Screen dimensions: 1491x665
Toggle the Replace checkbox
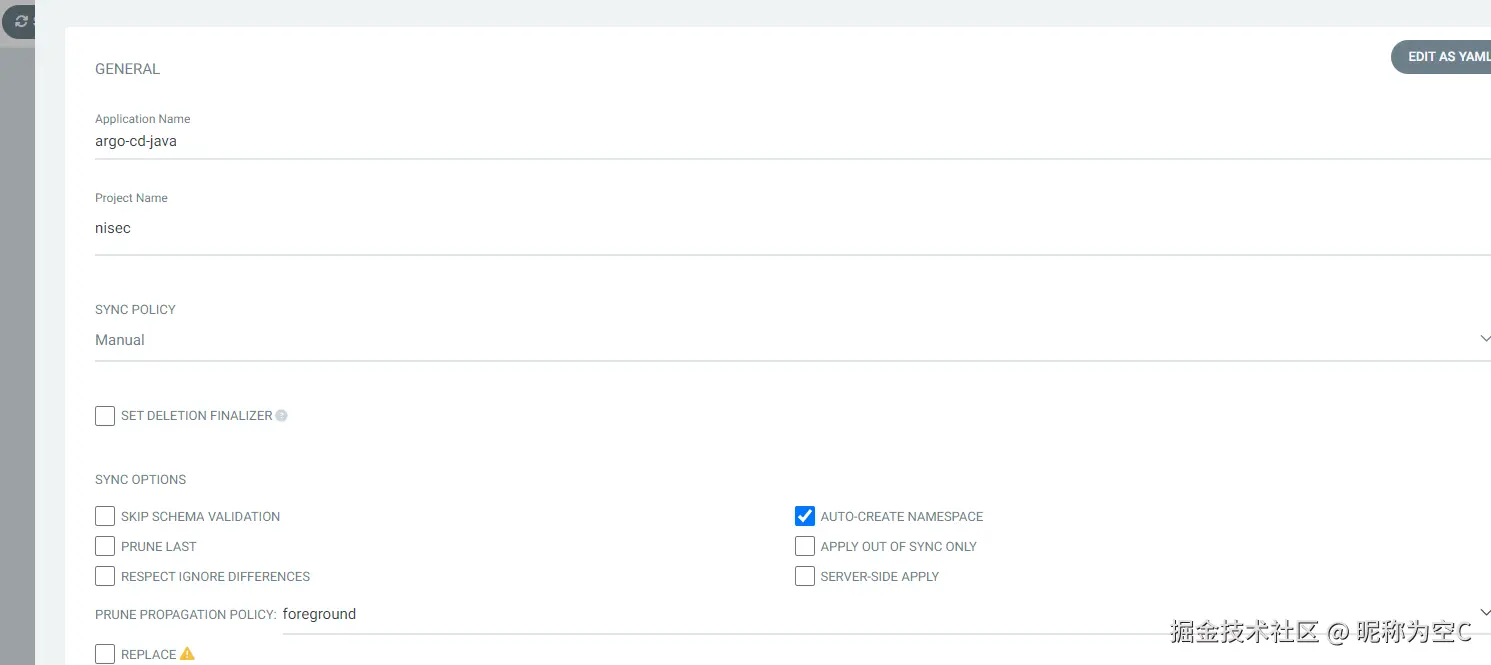tap(105, 654)
